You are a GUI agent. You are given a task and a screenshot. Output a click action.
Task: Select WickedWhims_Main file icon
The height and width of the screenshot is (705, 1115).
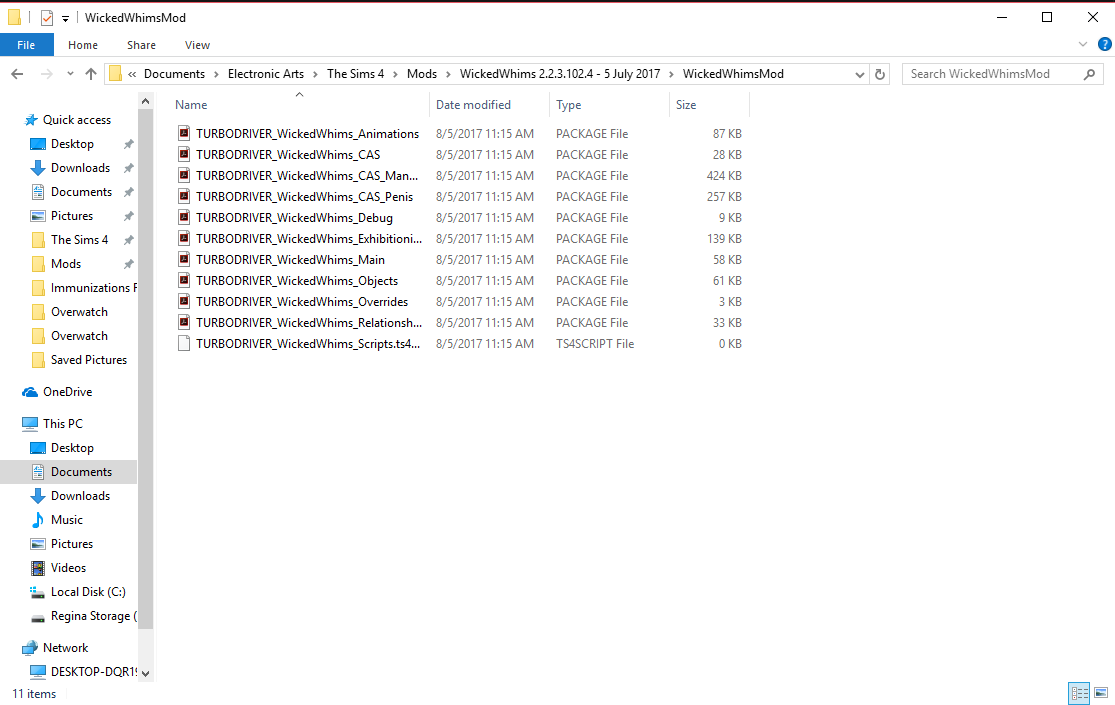tap(184, 259)
